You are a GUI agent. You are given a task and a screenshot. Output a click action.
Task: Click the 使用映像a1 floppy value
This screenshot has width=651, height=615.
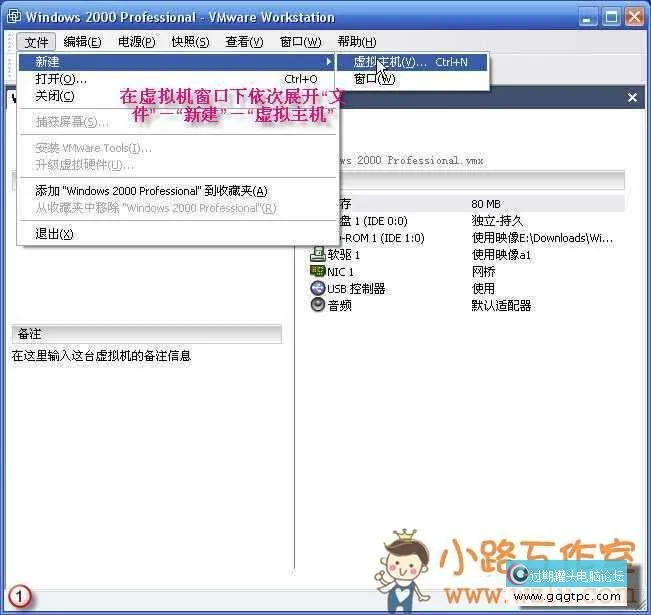(x=501, y=255)
